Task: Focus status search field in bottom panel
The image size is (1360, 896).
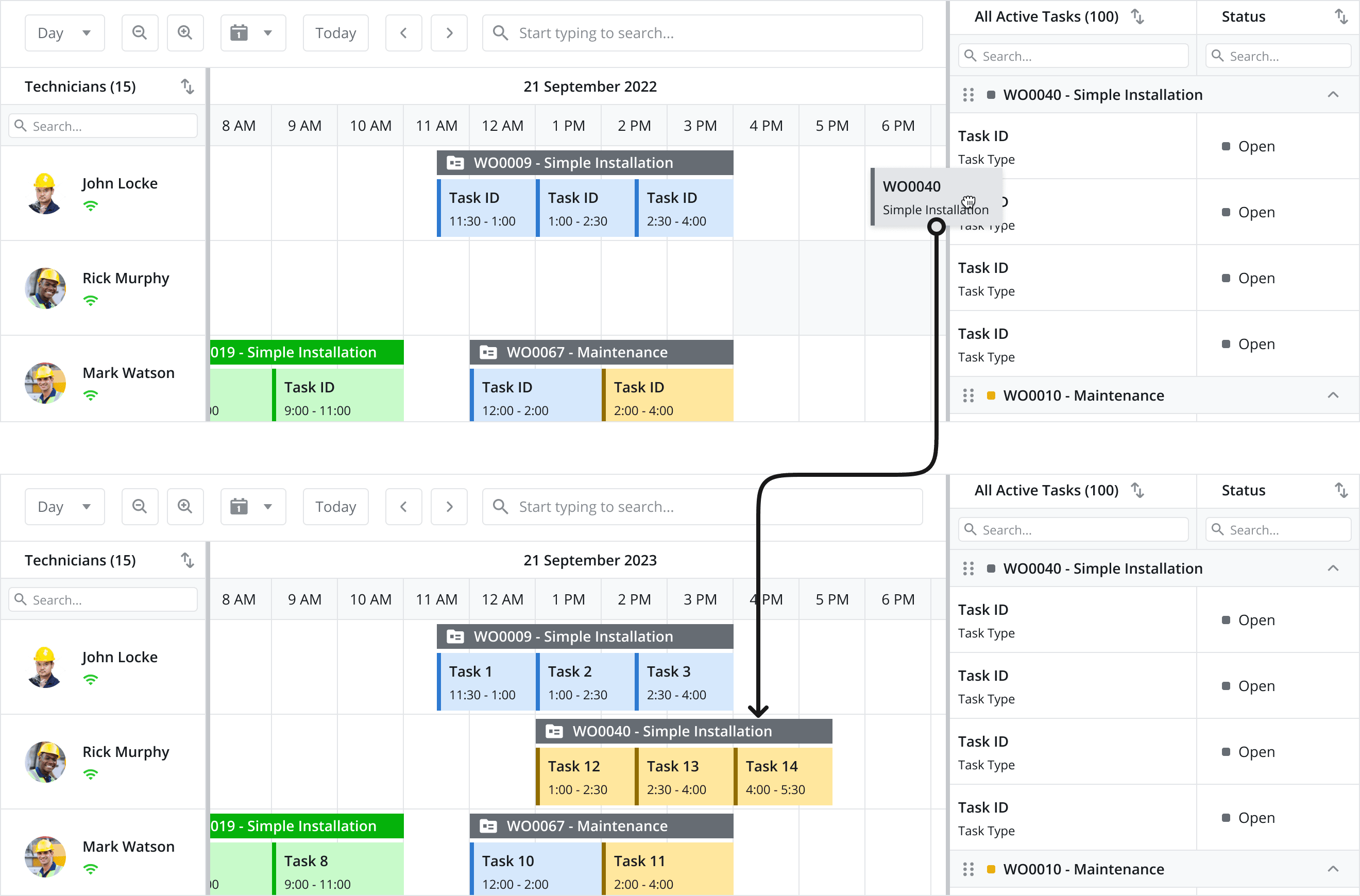Action: [x=1278, y=530]
